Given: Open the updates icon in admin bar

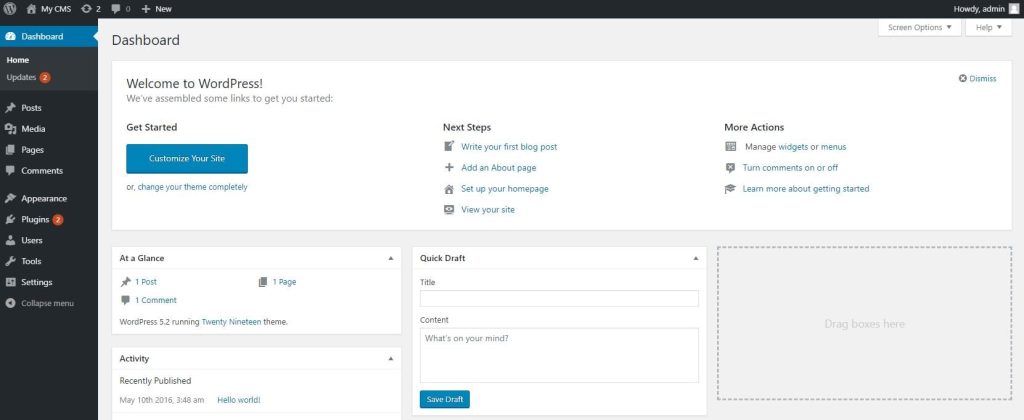Looking at the screenshot, I should click(x=88, y=8).
